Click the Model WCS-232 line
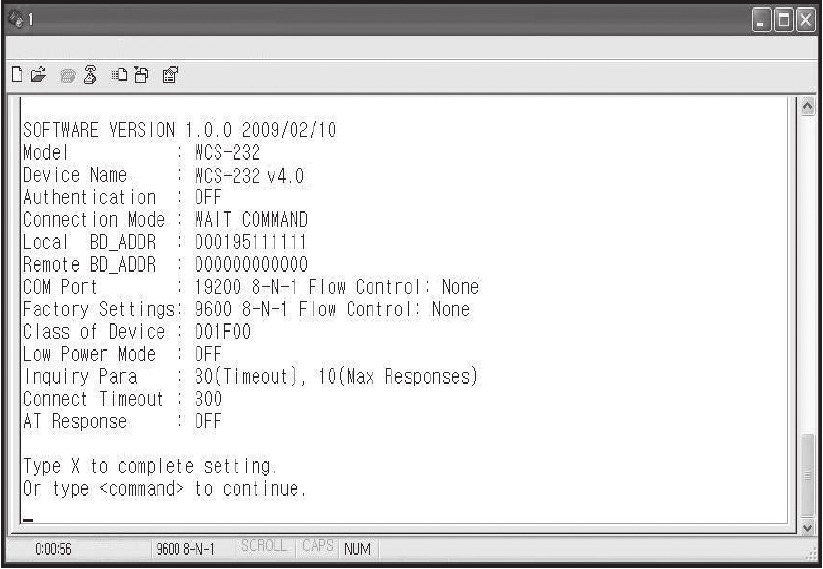Image resolution: width=823 pixels, height=569 pixels. [x=141, y=153]
